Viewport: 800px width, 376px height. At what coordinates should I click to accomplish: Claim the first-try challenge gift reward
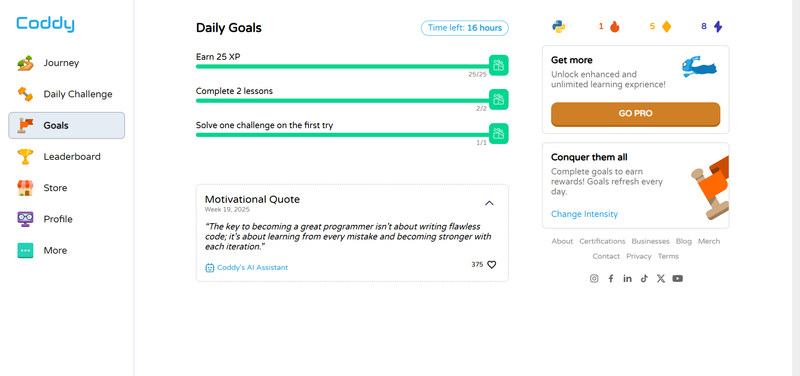coord(498,134)
